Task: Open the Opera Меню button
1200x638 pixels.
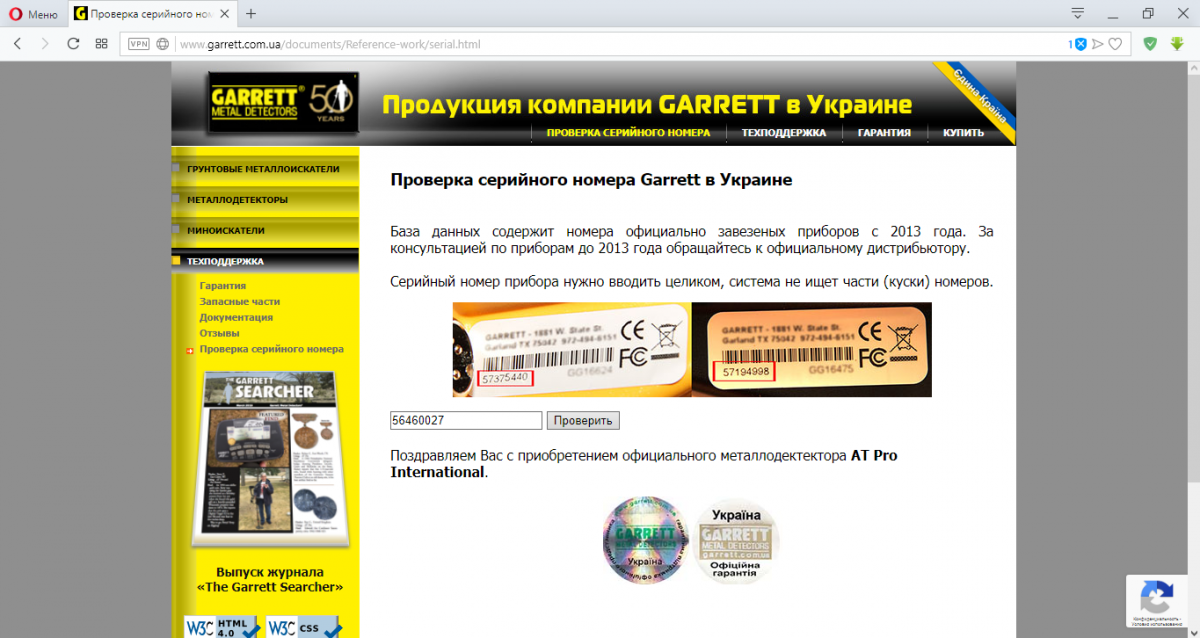Action: tap(33, 14)
